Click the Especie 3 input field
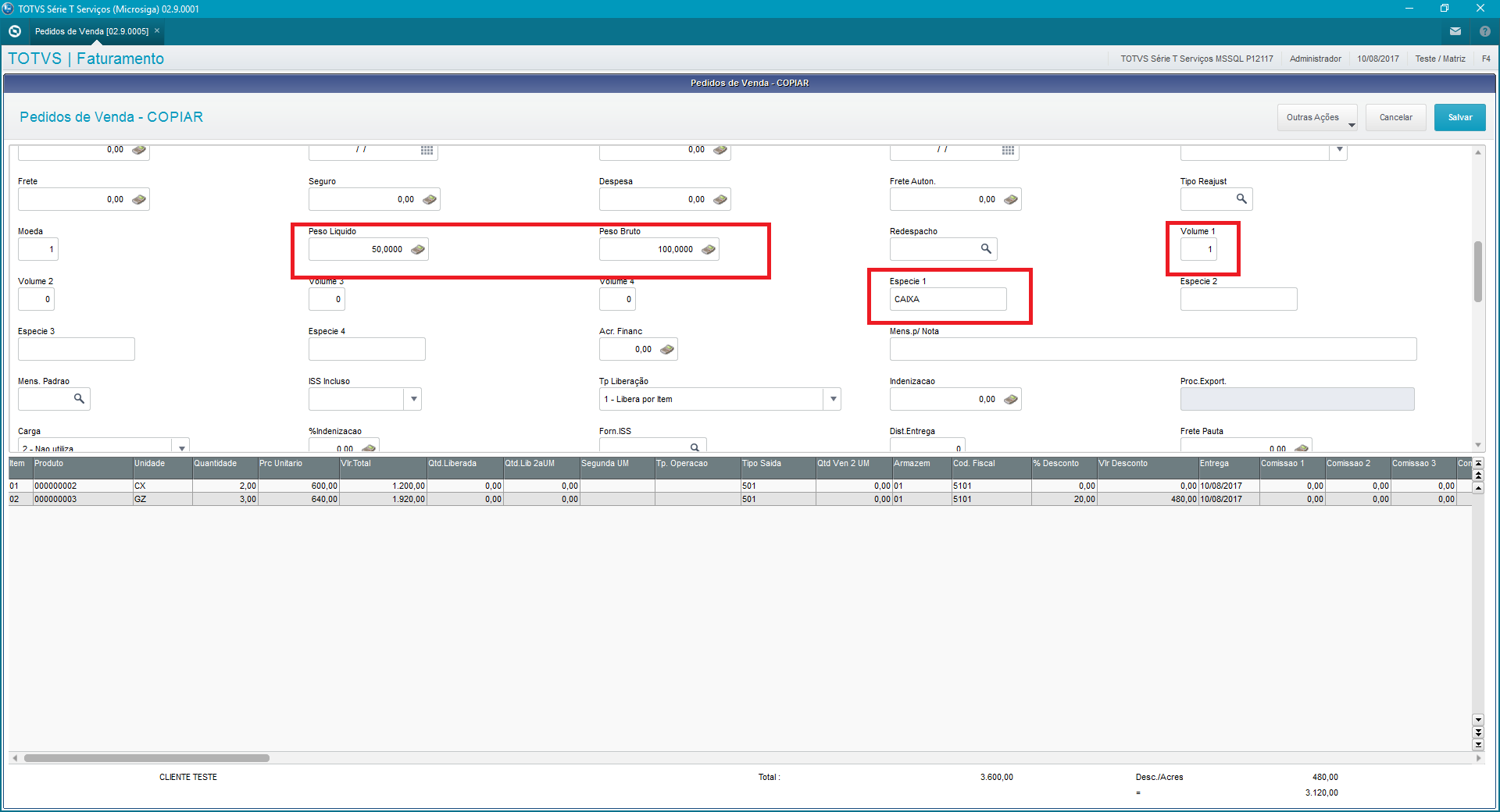This screenshot has height=812, width=1500. point(76,349)
